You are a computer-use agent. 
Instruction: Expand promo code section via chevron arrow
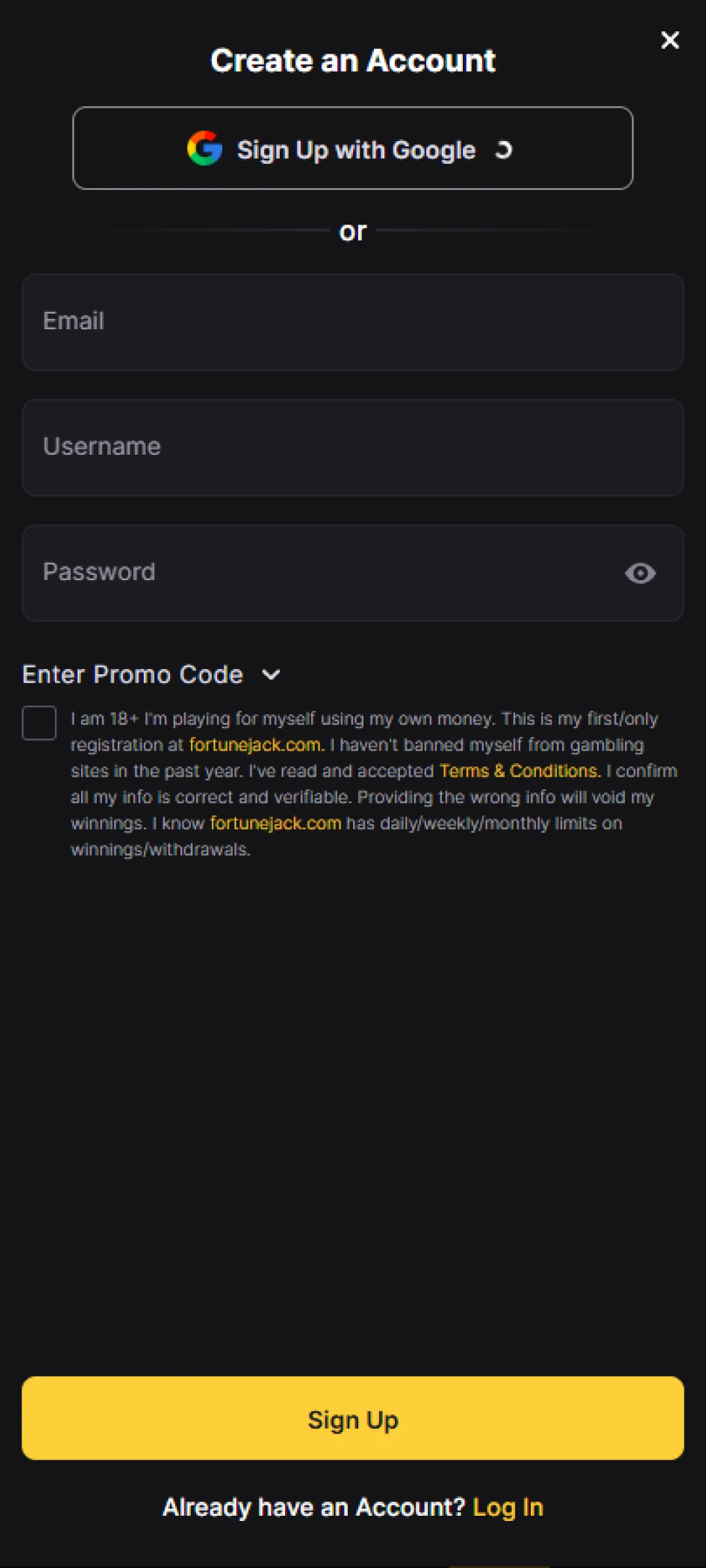pyautogui.click(x=271, y=675)
